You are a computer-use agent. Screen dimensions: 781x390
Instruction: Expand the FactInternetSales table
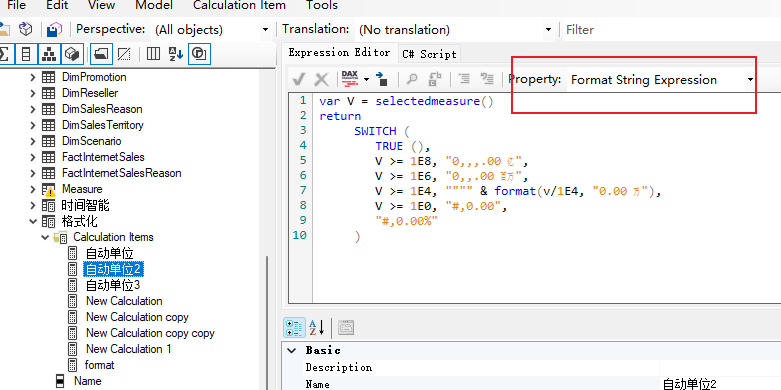[33, 157]
